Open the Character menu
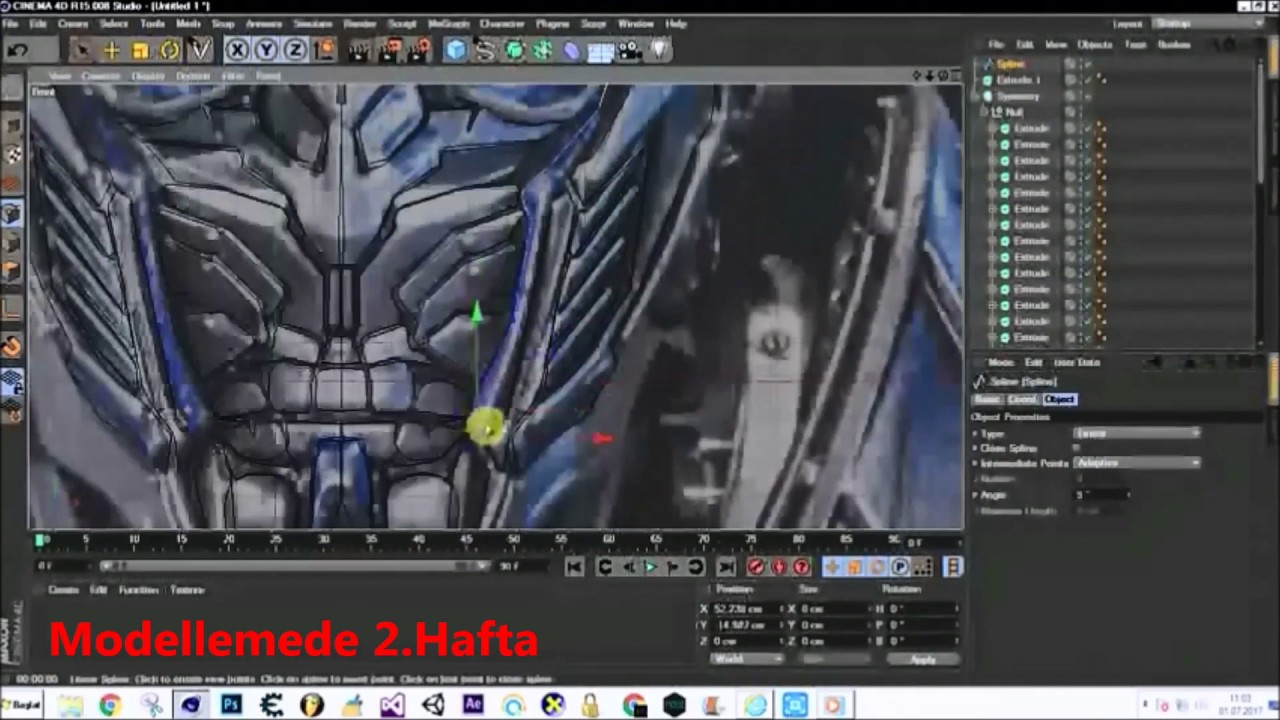 504,23
